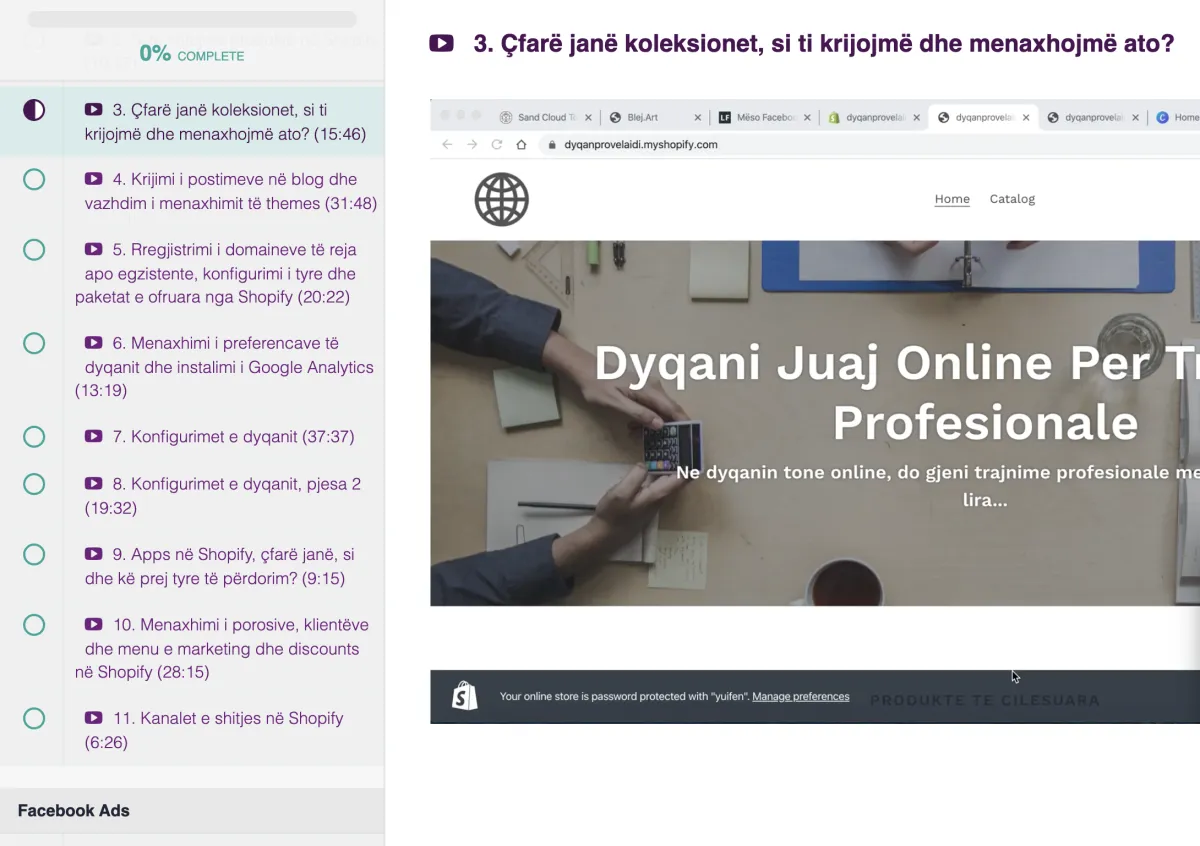The height and width of the screenshot is (846, 1200).
Task: Close the Sand Cloud tab
Action: tap(589, 118)
